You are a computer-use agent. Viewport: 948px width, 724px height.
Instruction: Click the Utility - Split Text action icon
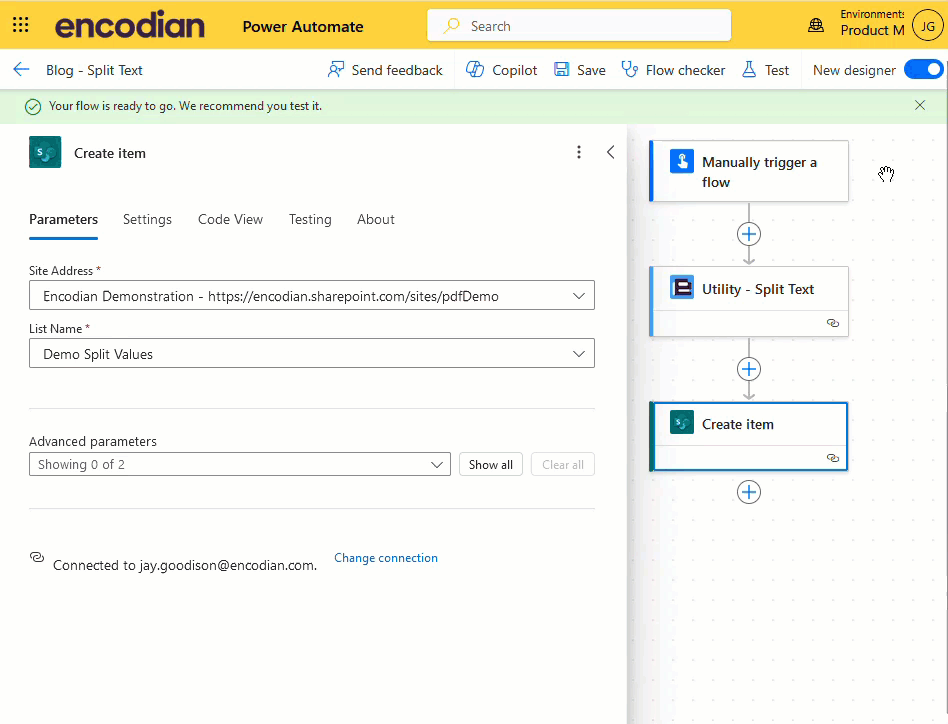coord(681,288)
